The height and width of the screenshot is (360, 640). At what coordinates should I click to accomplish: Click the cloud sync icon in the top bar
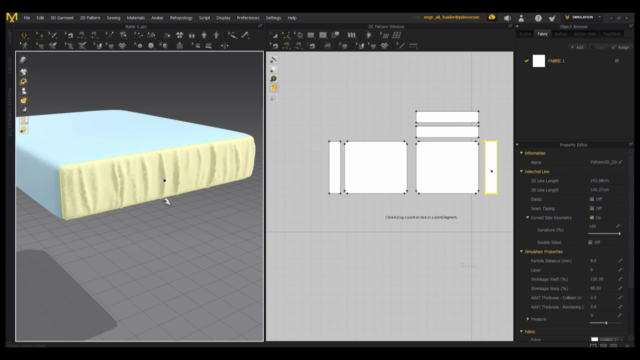click(492, 17)
